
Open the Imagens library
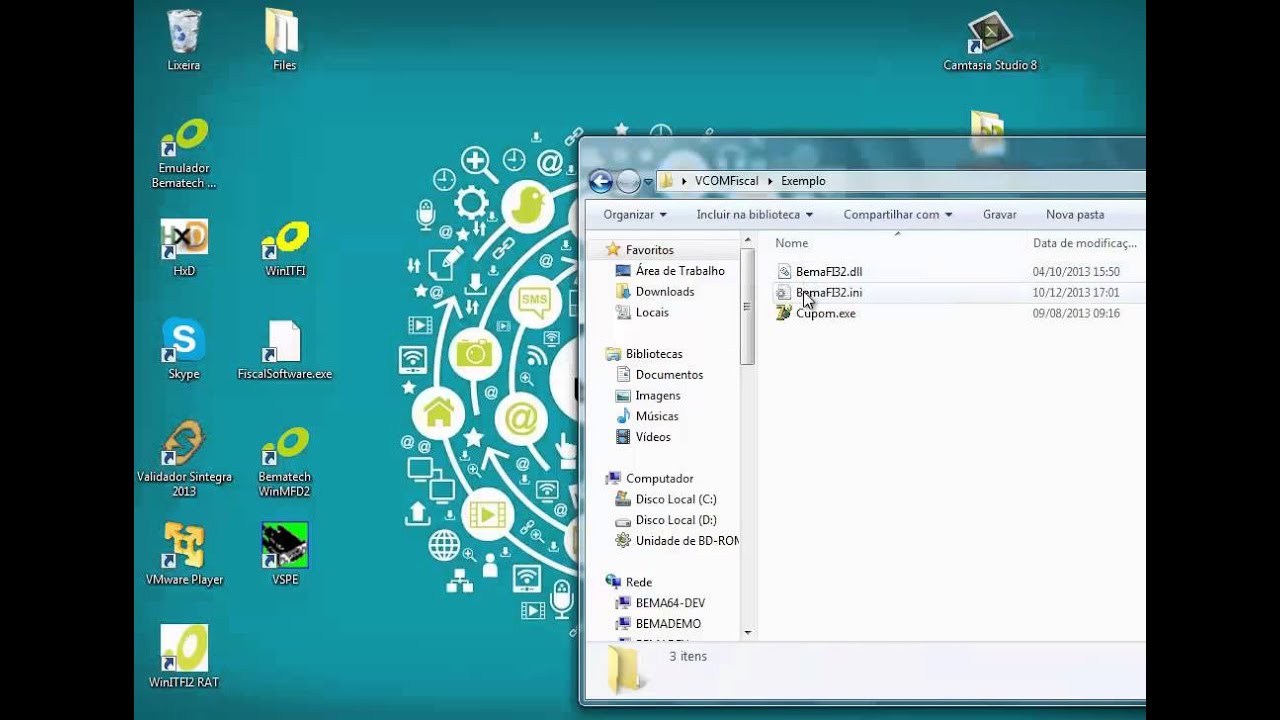coord(658,396)
